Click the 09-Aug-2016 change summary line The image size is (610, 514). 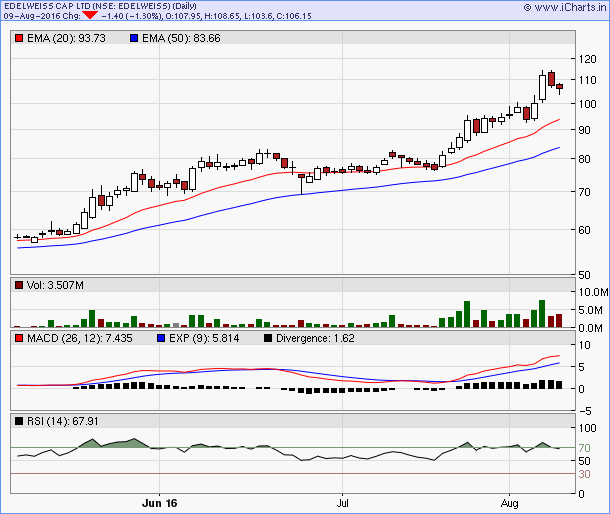[158, 16]
